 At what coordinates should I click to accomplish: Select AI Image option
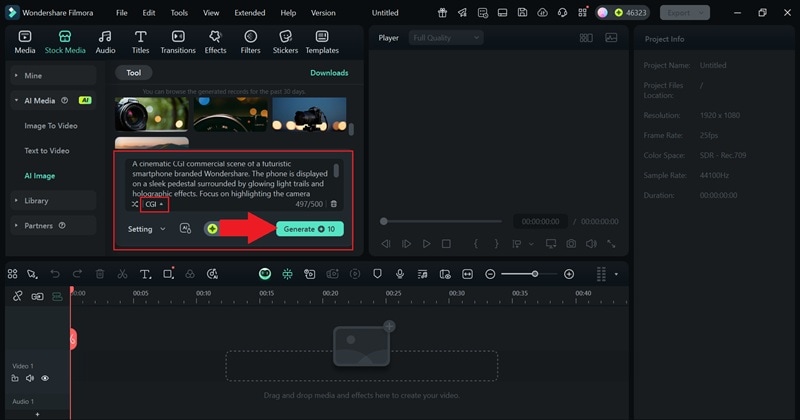pyautogui.click(x=40, y=176)
